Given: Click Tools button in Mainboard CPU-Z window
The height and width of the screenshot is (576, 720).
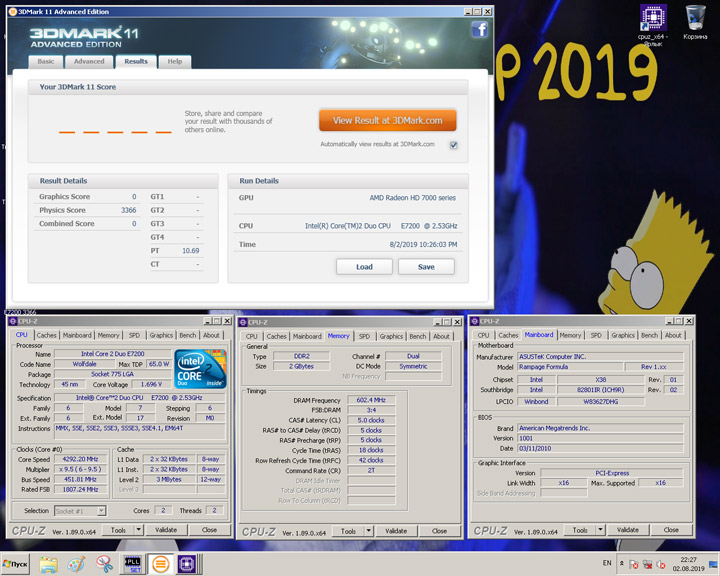Looking at the screenshot, I should point(580,530).
